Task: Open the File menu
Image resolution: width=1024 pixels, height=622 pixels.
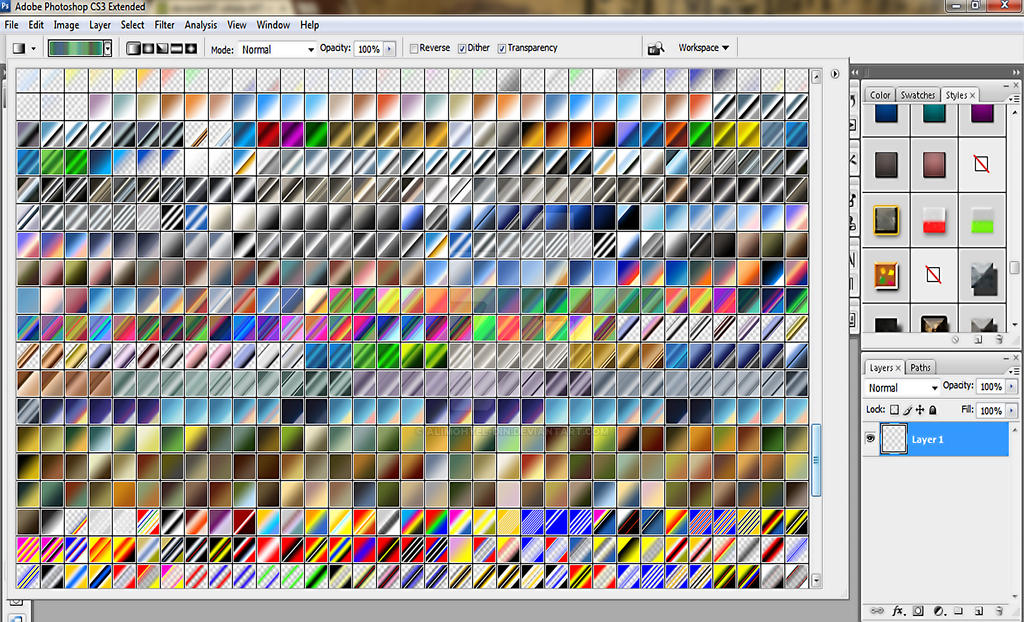Action: pos(12,25)
